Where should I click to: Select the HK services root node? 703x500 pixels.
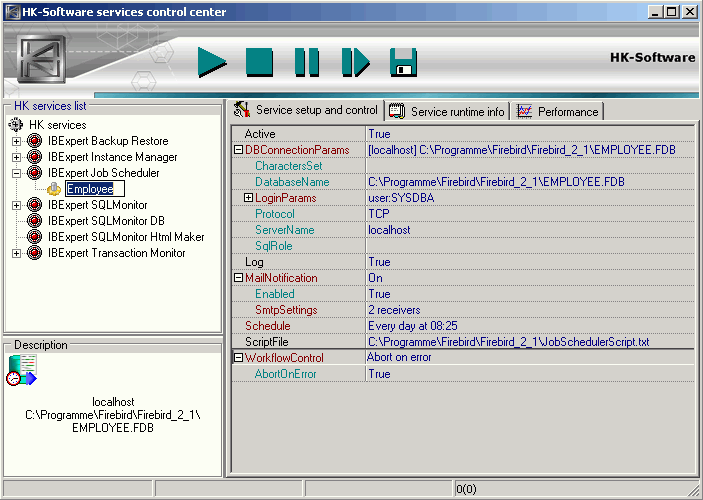tap(58, 125)
